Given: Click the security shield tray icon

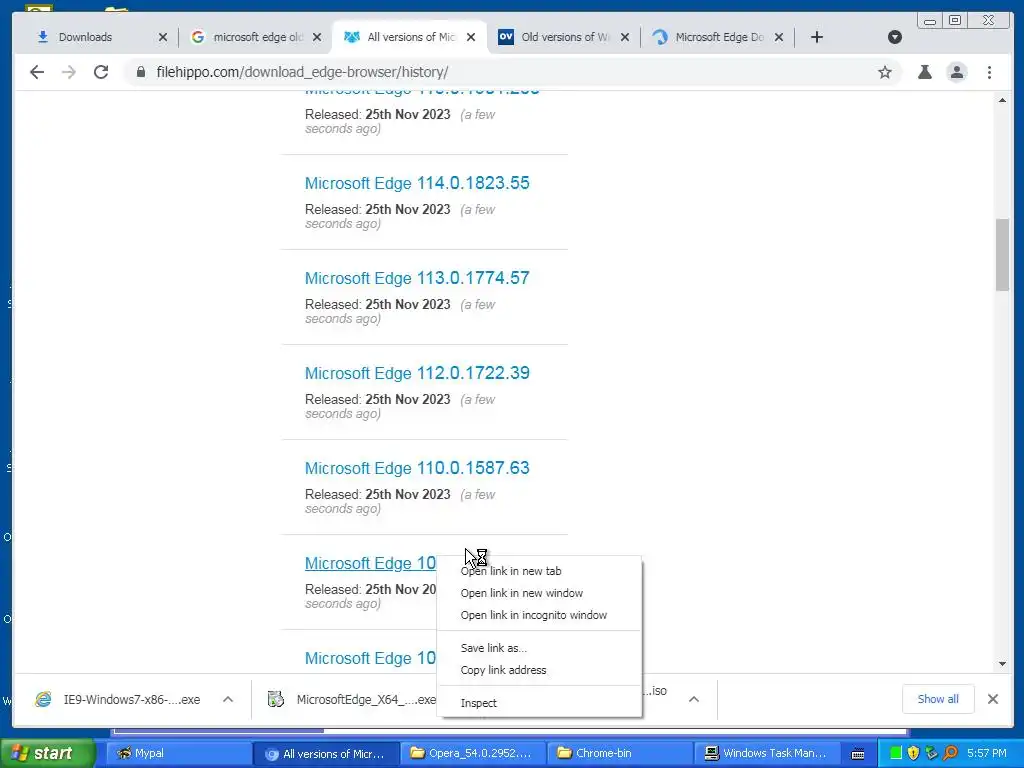Looking at the screenshot, I should click(x=913, y=753).
